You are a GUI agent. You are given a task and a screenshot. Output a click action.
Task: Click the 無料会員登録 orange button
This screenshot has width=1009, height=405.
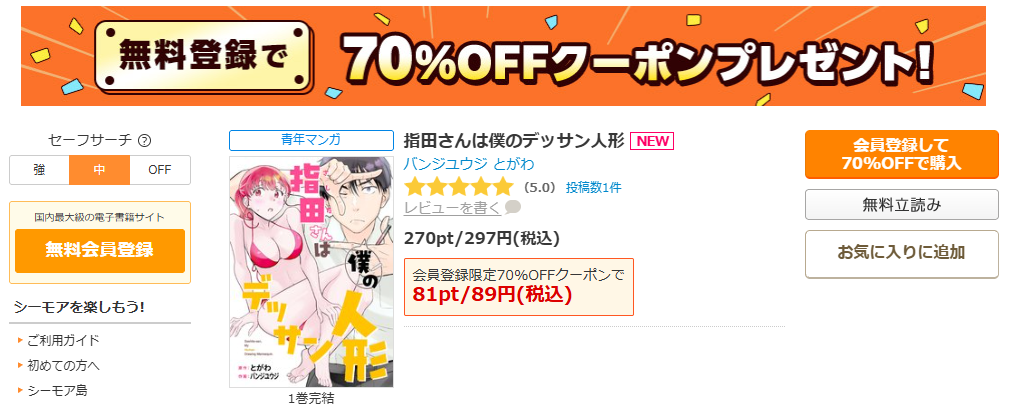100,250
